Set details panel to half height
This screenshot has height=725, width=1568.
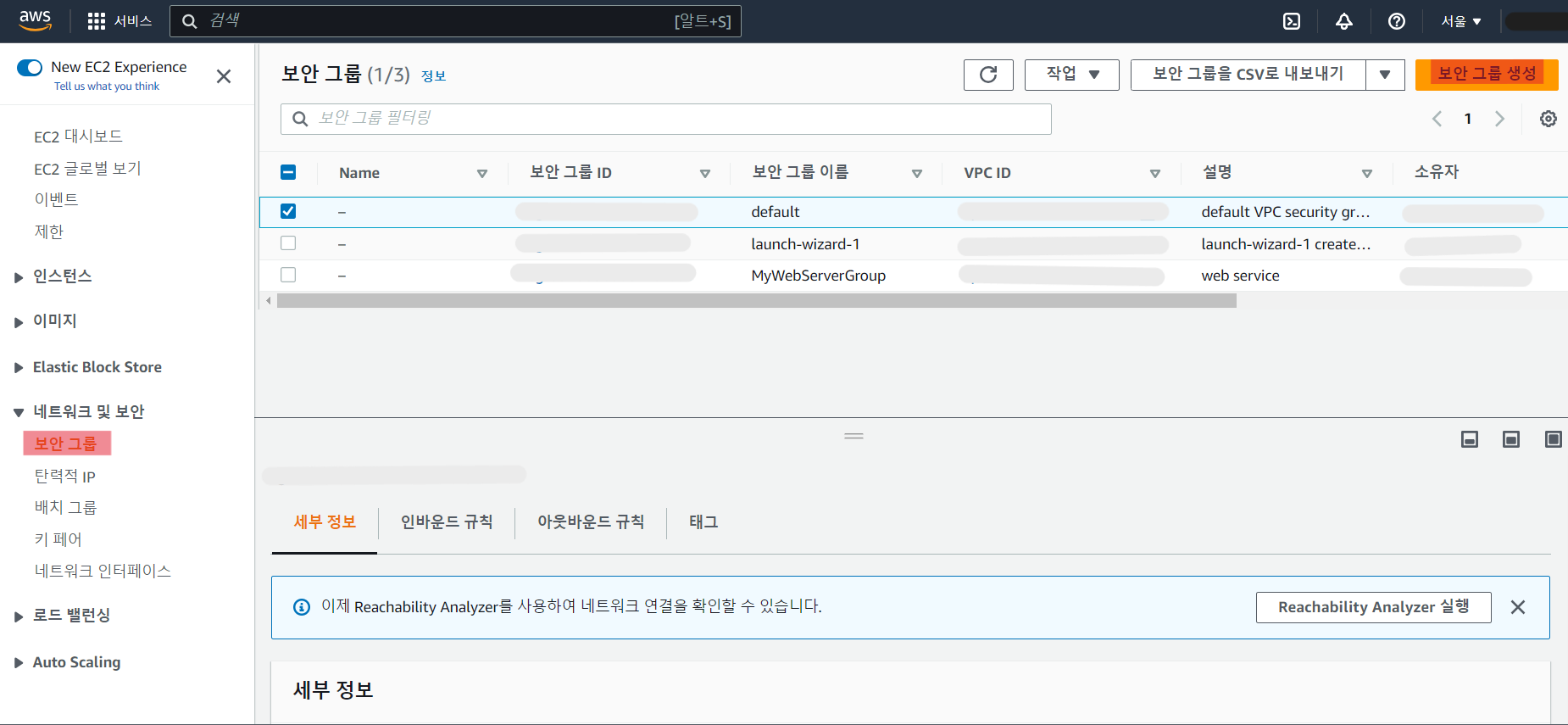click(x=1511, y=439)
